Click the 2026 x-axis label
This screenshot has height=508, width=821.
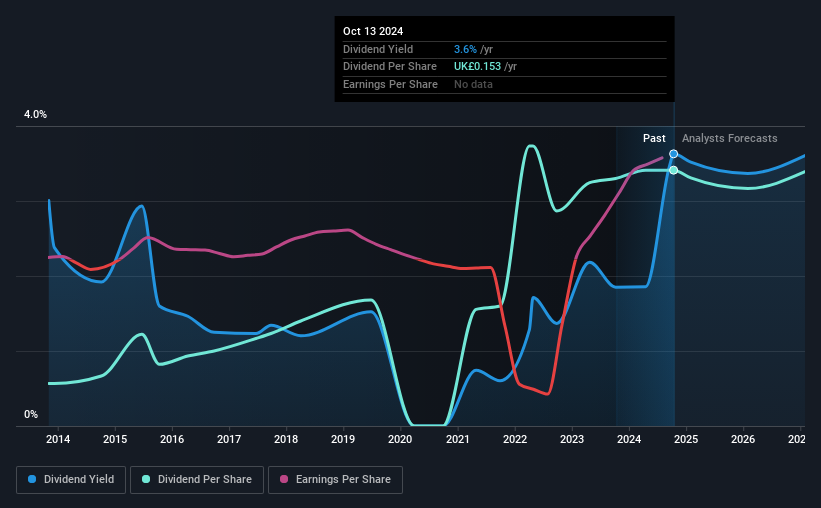tap(743, 439)
